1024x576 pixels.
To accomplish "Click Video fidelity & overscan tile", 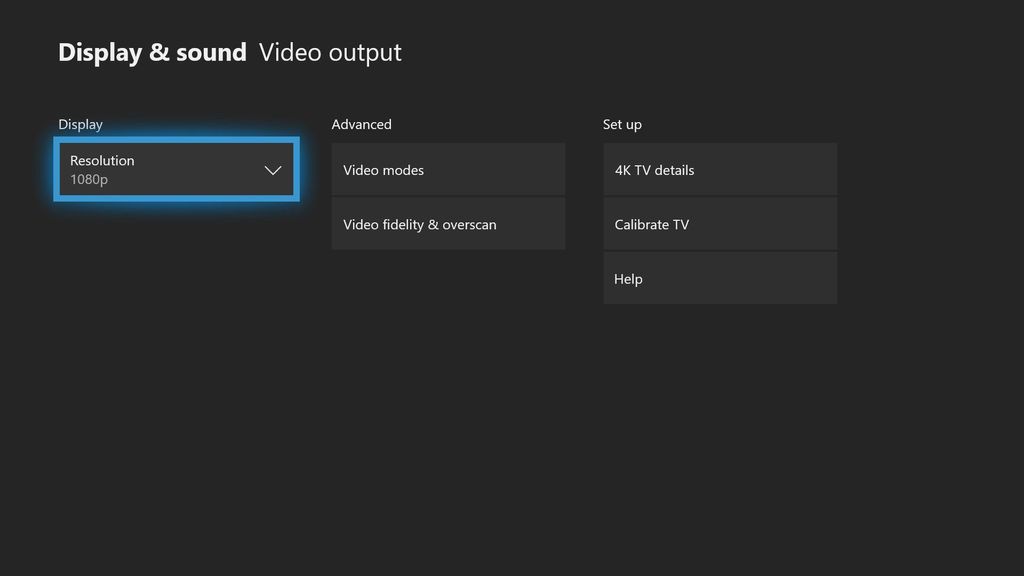I will [448, 224].
